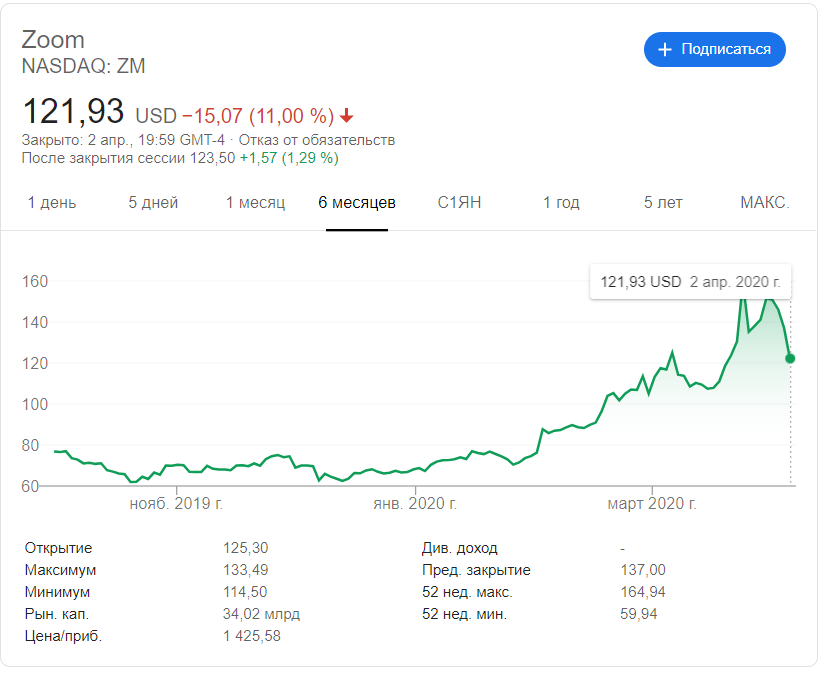Click the 52 нед. мин. value 59,94

click(x=639, y=615)
